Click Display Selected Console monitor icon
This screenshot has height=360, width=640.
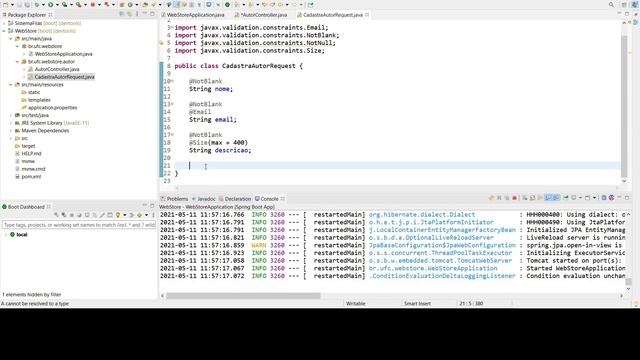pos(573,198)
